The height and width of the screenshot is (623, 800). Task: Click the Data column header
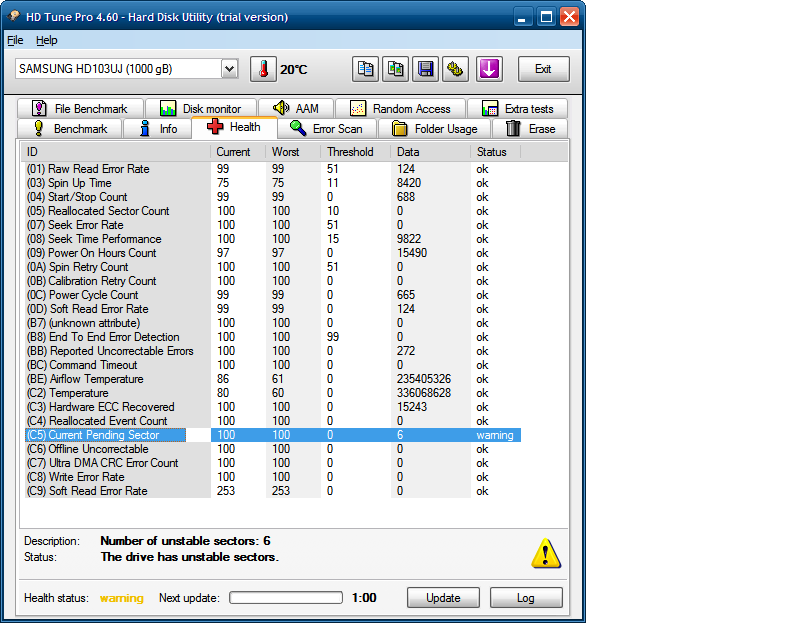click(431, 152)
